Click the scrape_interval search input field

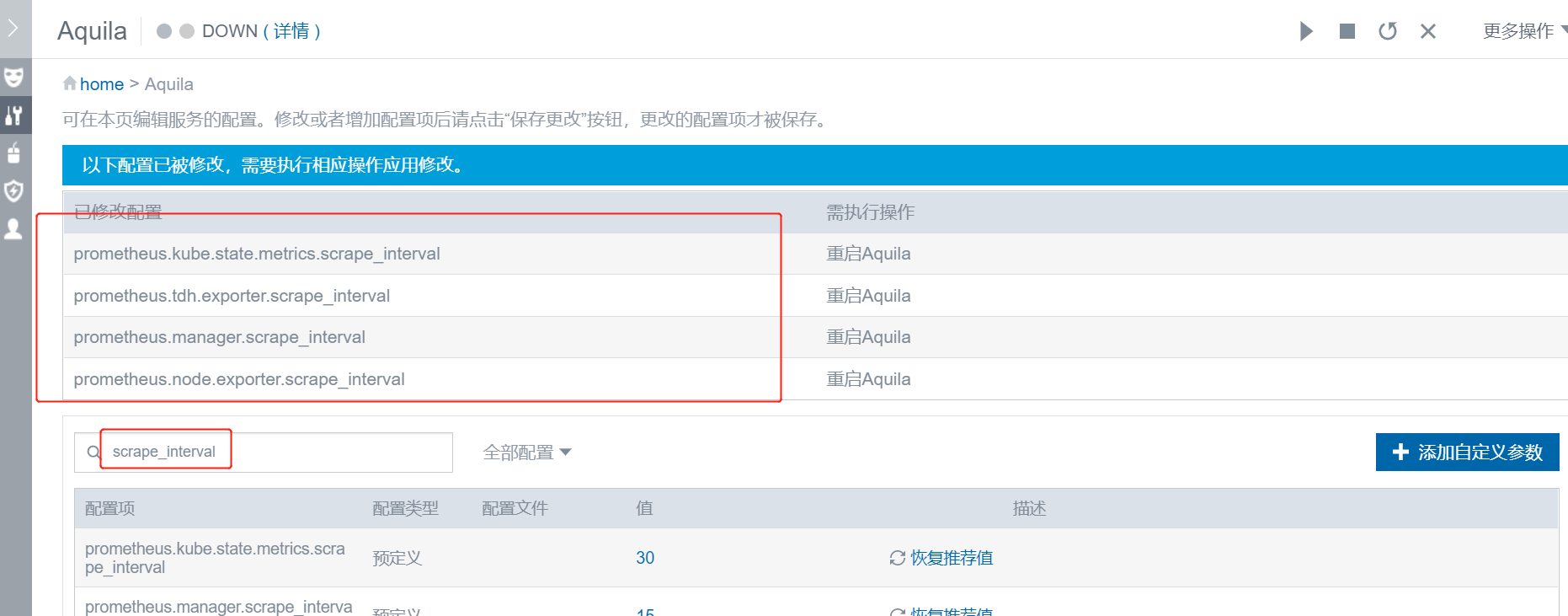(x=278, y=453)
